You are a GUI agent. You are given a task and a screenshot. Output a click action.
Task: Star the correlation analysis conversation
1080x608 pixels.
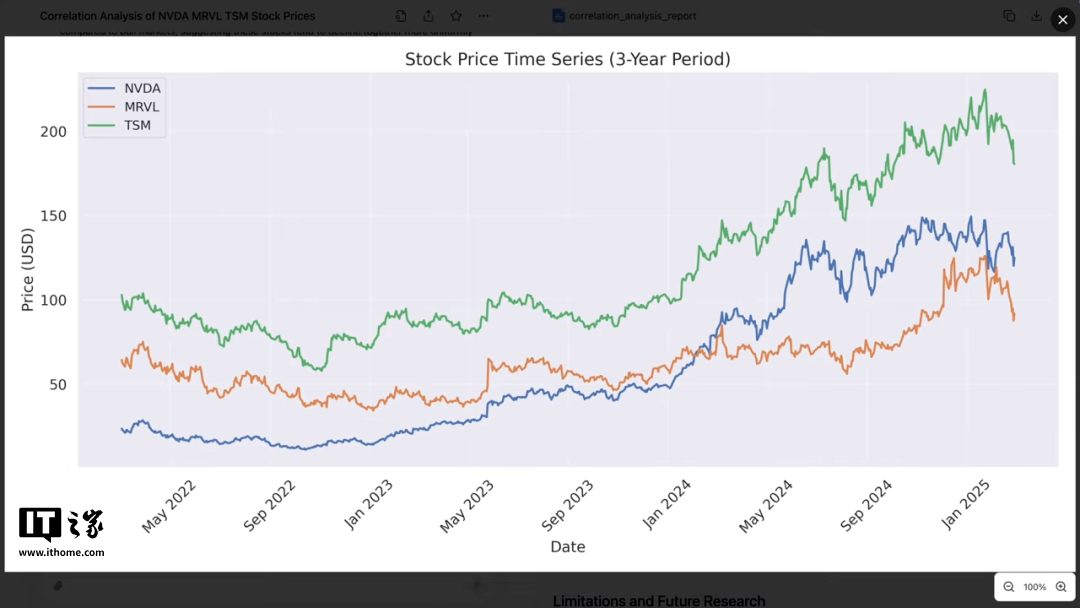[456, 16]
